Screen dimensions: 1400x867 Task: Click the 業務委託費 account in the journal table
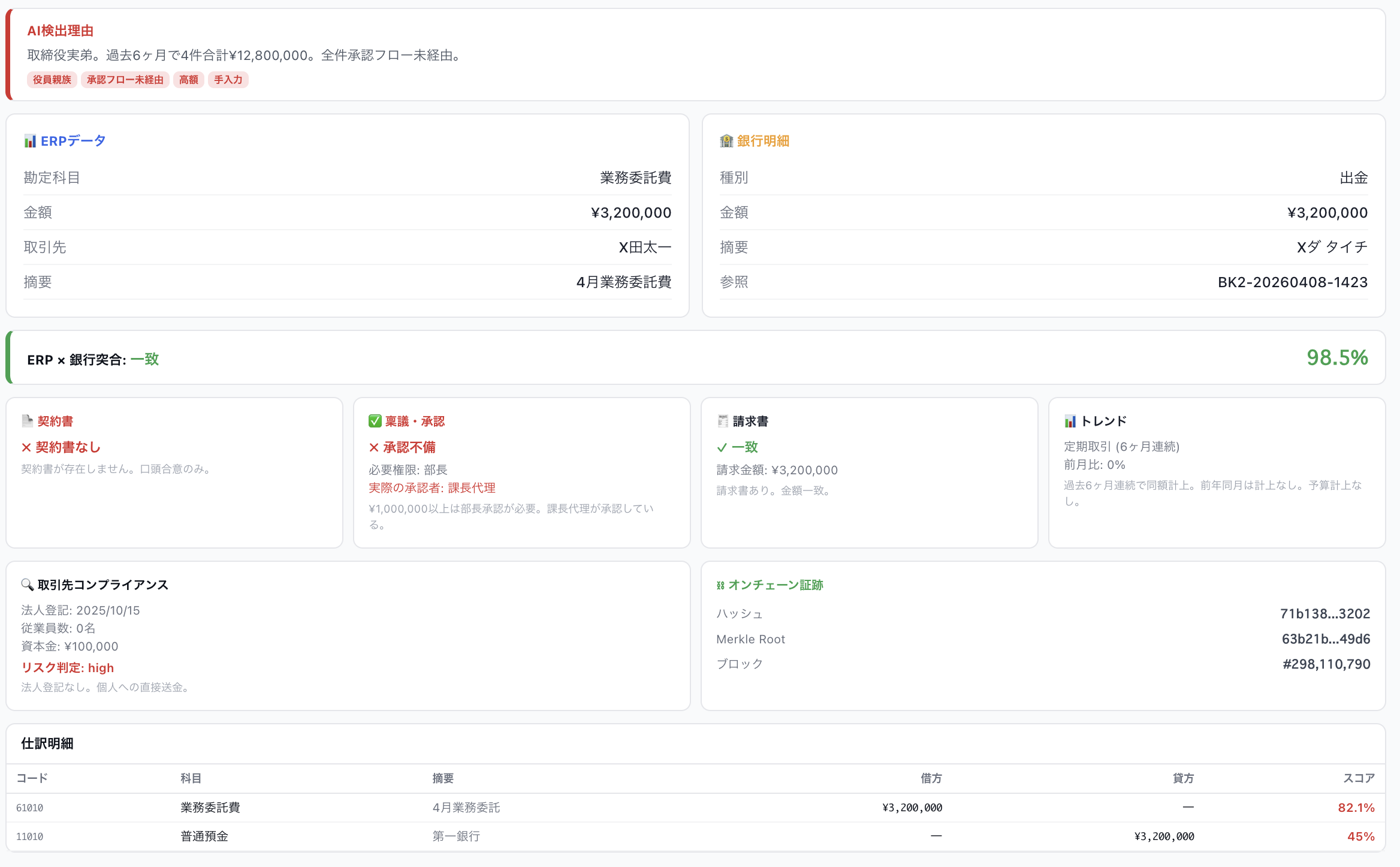click(210, 808)
